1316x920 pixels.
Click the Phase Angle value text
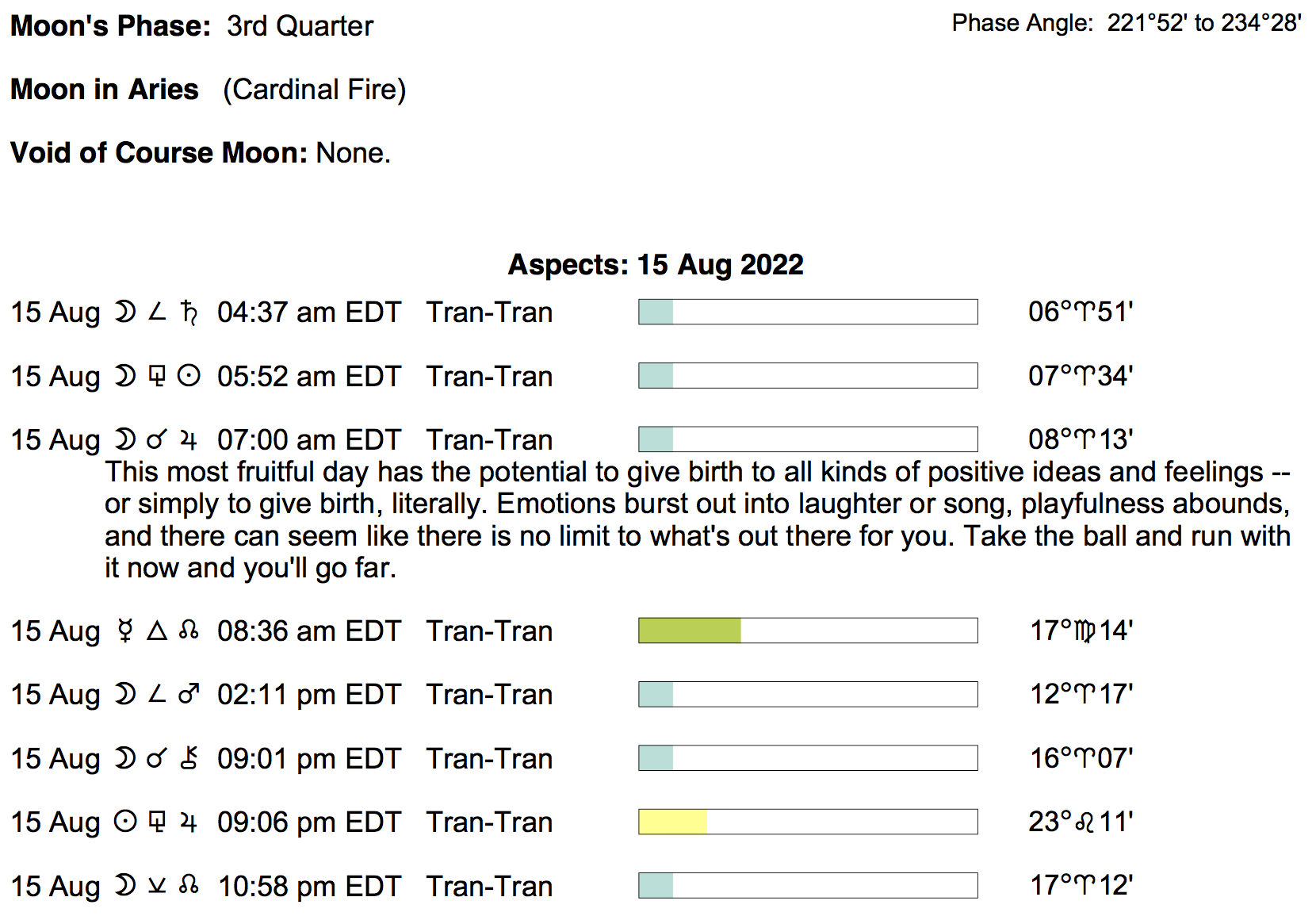tap(1204, 24)
